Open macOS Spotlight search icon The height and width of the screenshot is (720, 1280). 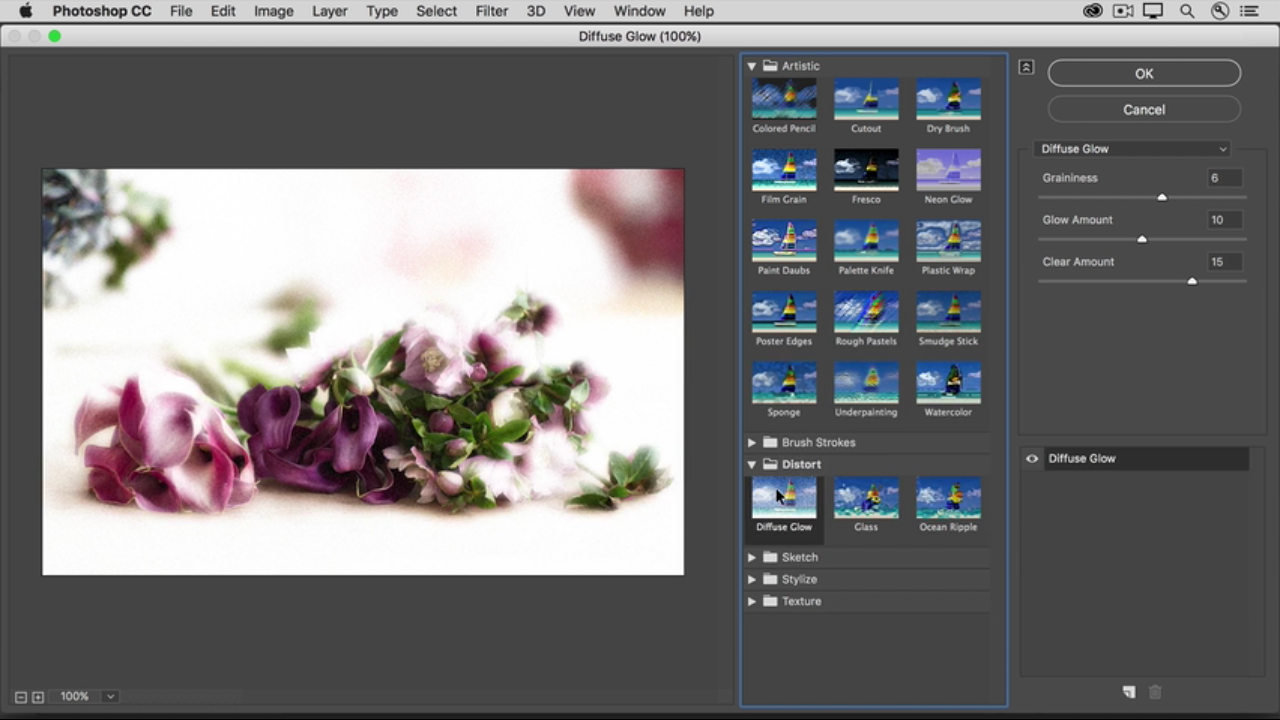coord(1187,11)
